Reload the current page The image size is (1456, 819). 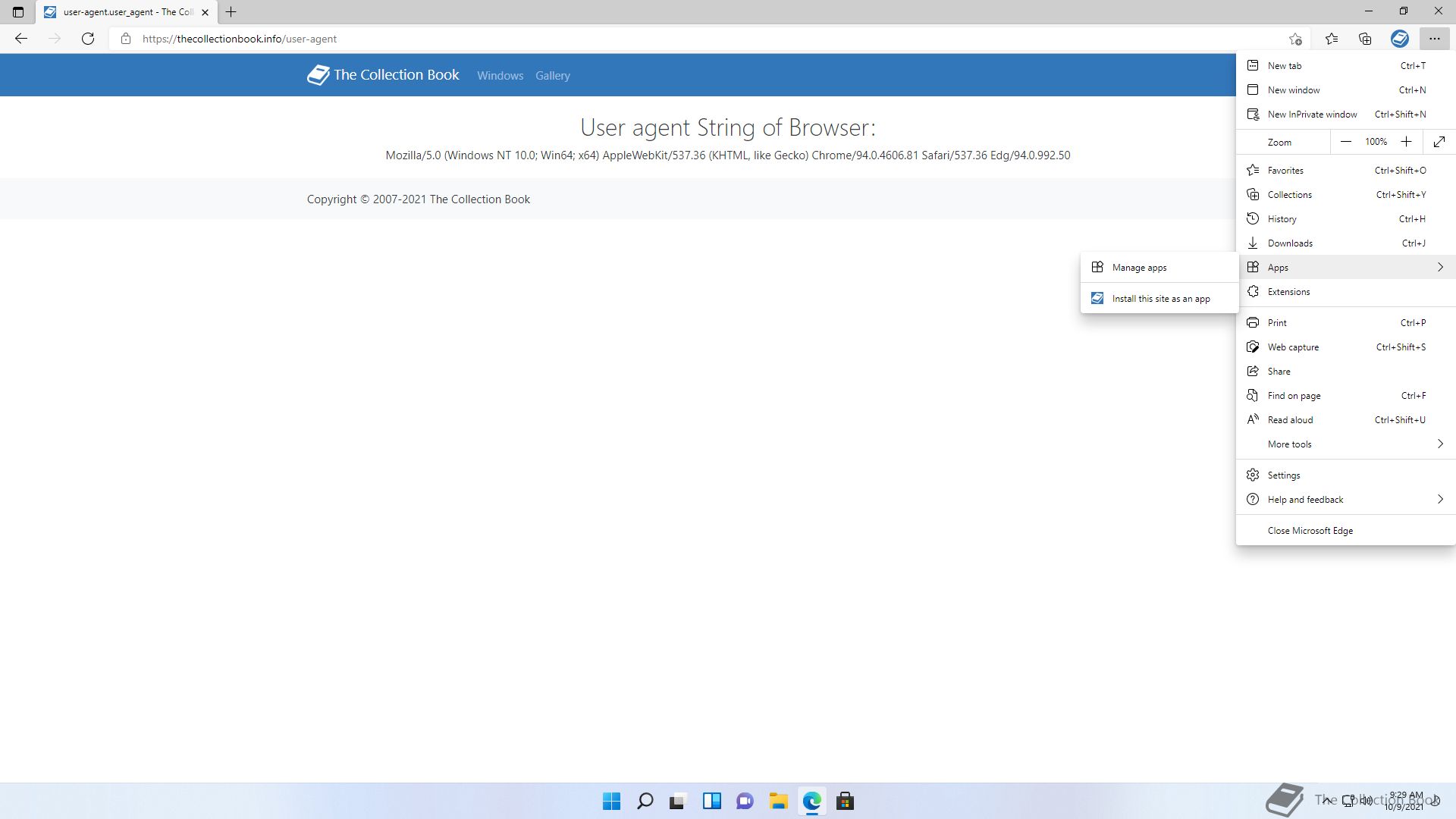88,39
